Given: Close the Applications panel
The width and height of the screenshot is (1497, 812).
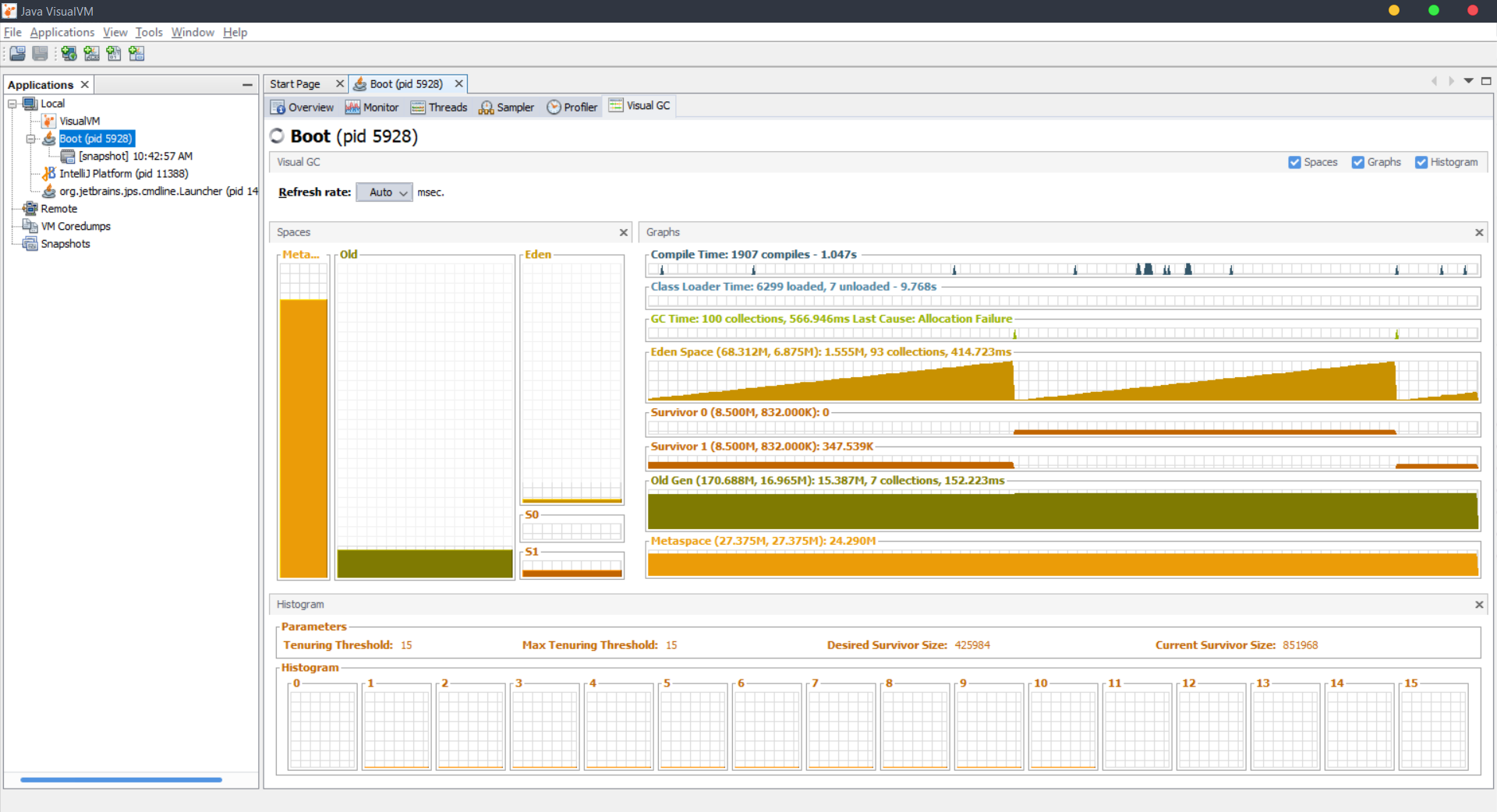Looking at the screenshot, I should click(x=85, y=84).
